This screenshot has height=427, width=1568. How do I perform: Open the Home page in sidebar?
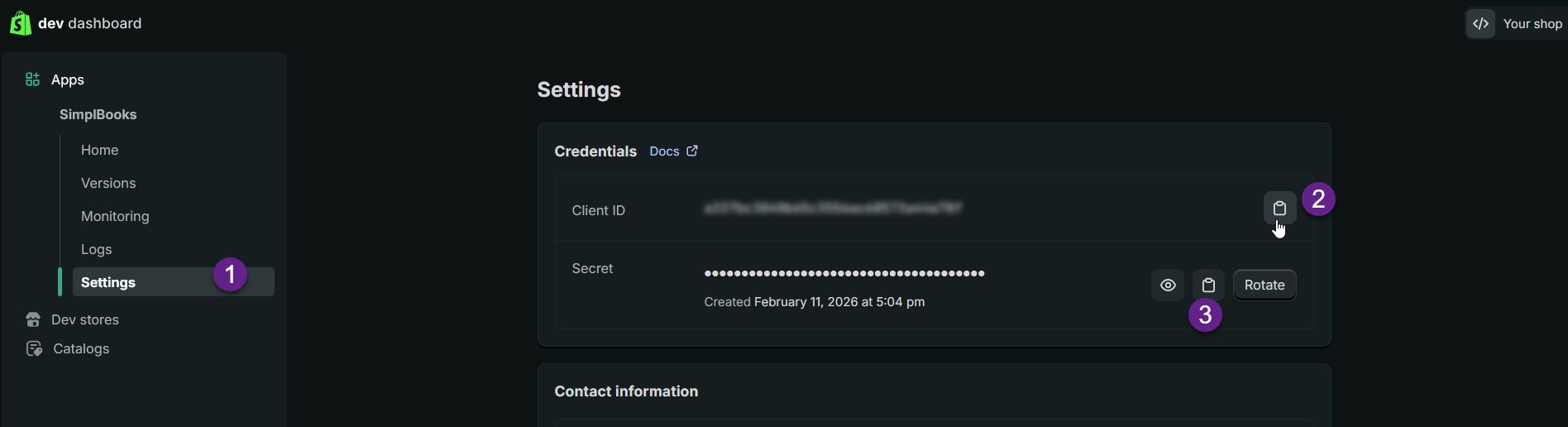tap(99, 150)
